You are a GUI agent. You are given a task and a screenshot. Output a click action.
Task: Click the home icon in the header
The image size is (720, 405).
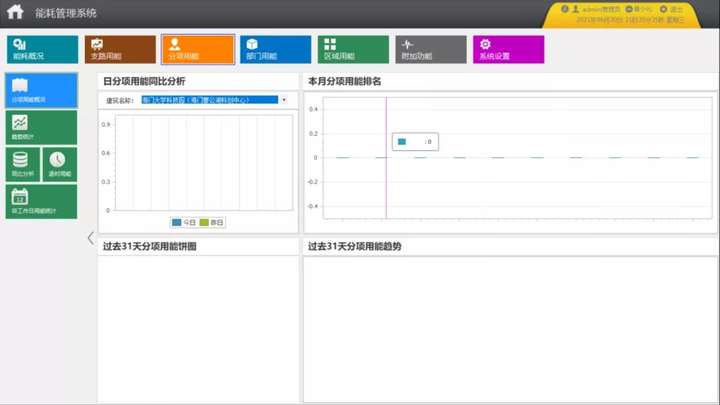coord(15,11)
